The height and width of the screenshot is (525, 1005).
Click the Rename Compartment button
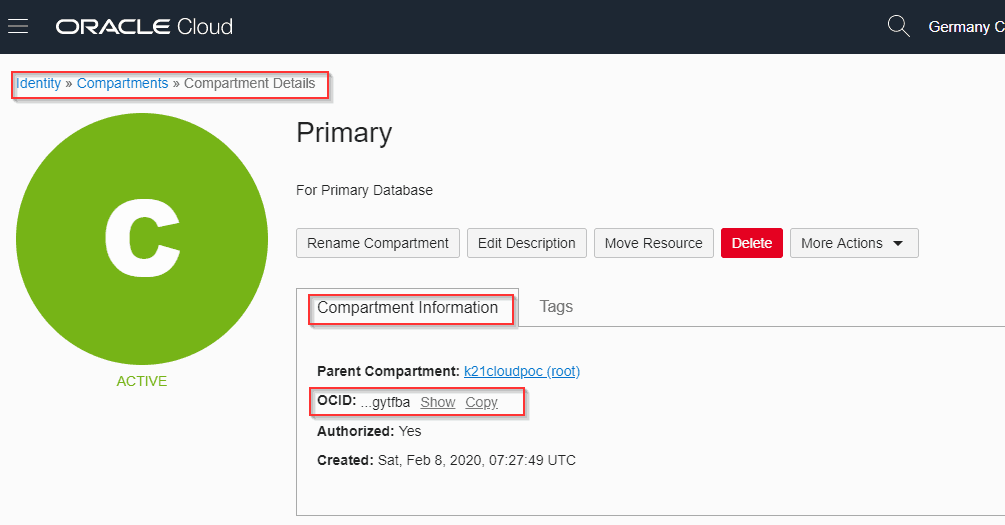pos(378,243)
